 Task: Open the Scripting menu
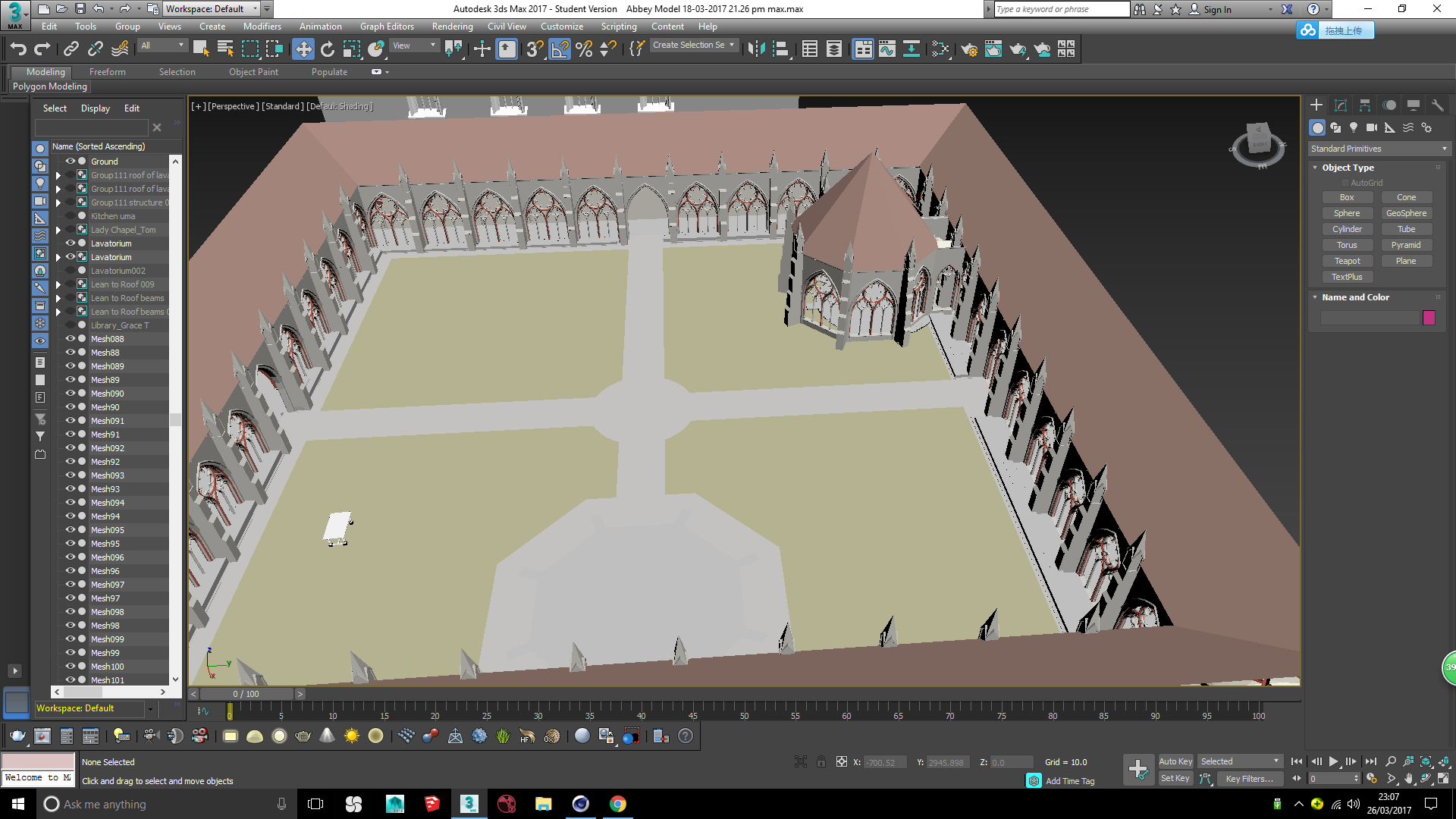pyautogui.click(x=619, y=27)
